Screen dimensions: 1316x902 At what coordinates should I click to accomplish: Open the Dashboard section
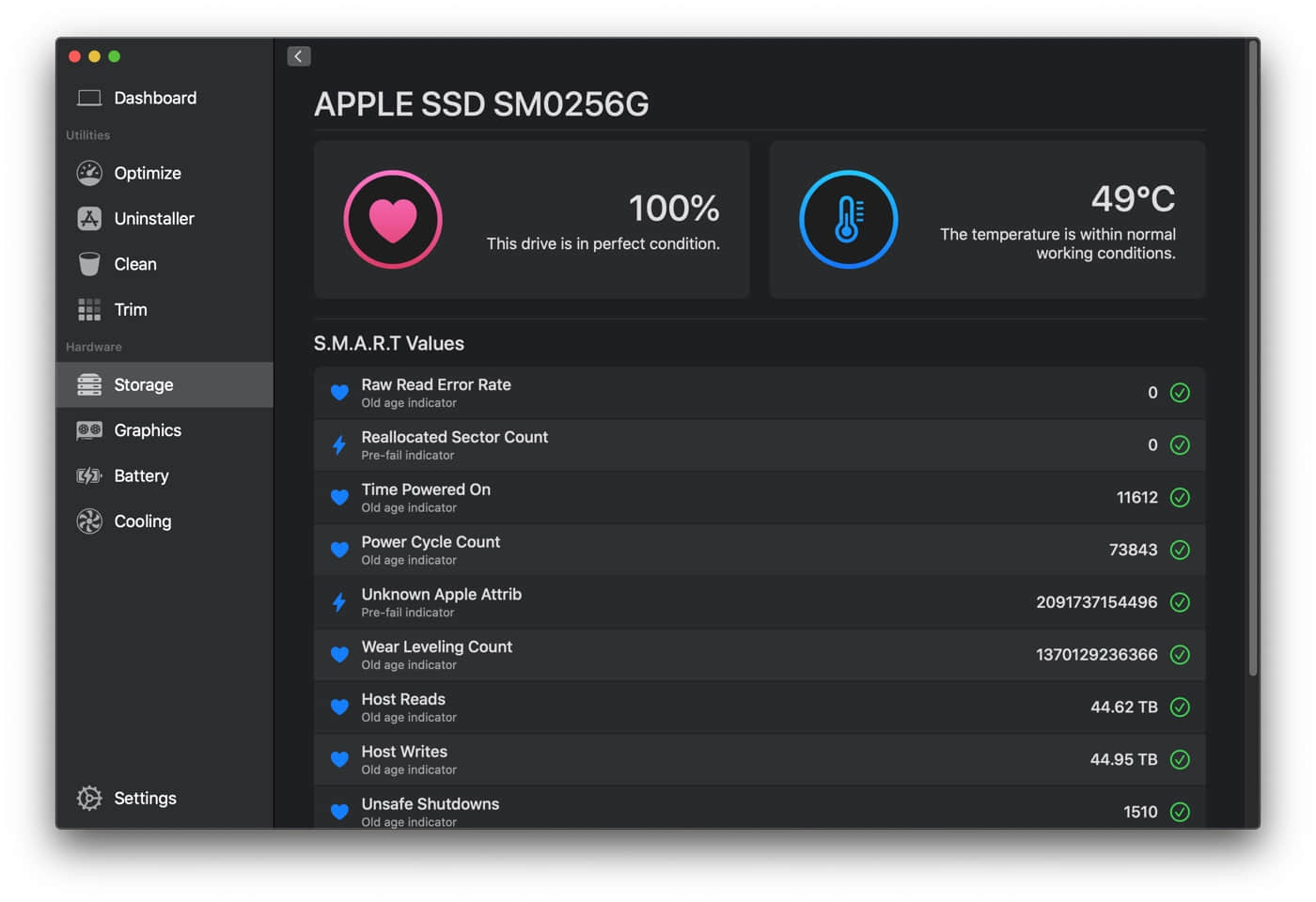pos(164,98)
